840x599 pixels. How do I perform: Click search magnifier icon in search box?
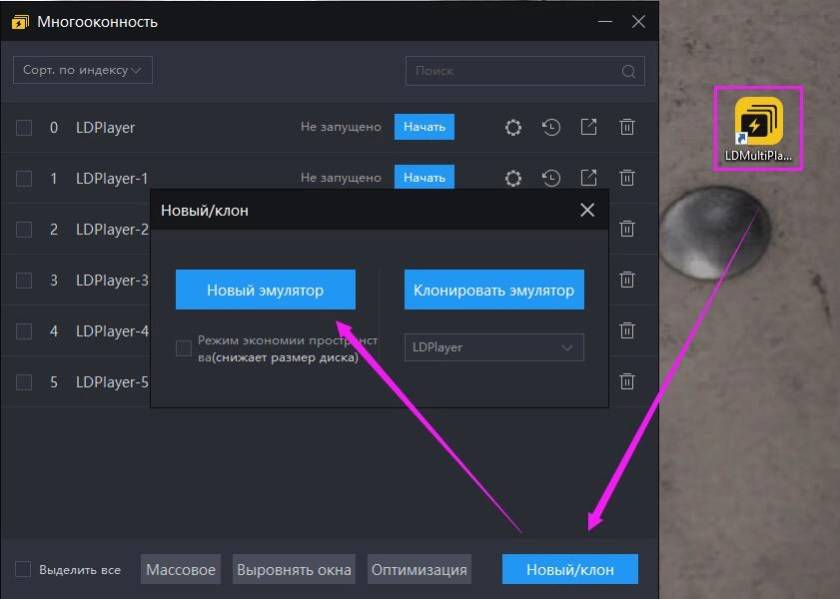pyautogui.click(x=628, y=71)
